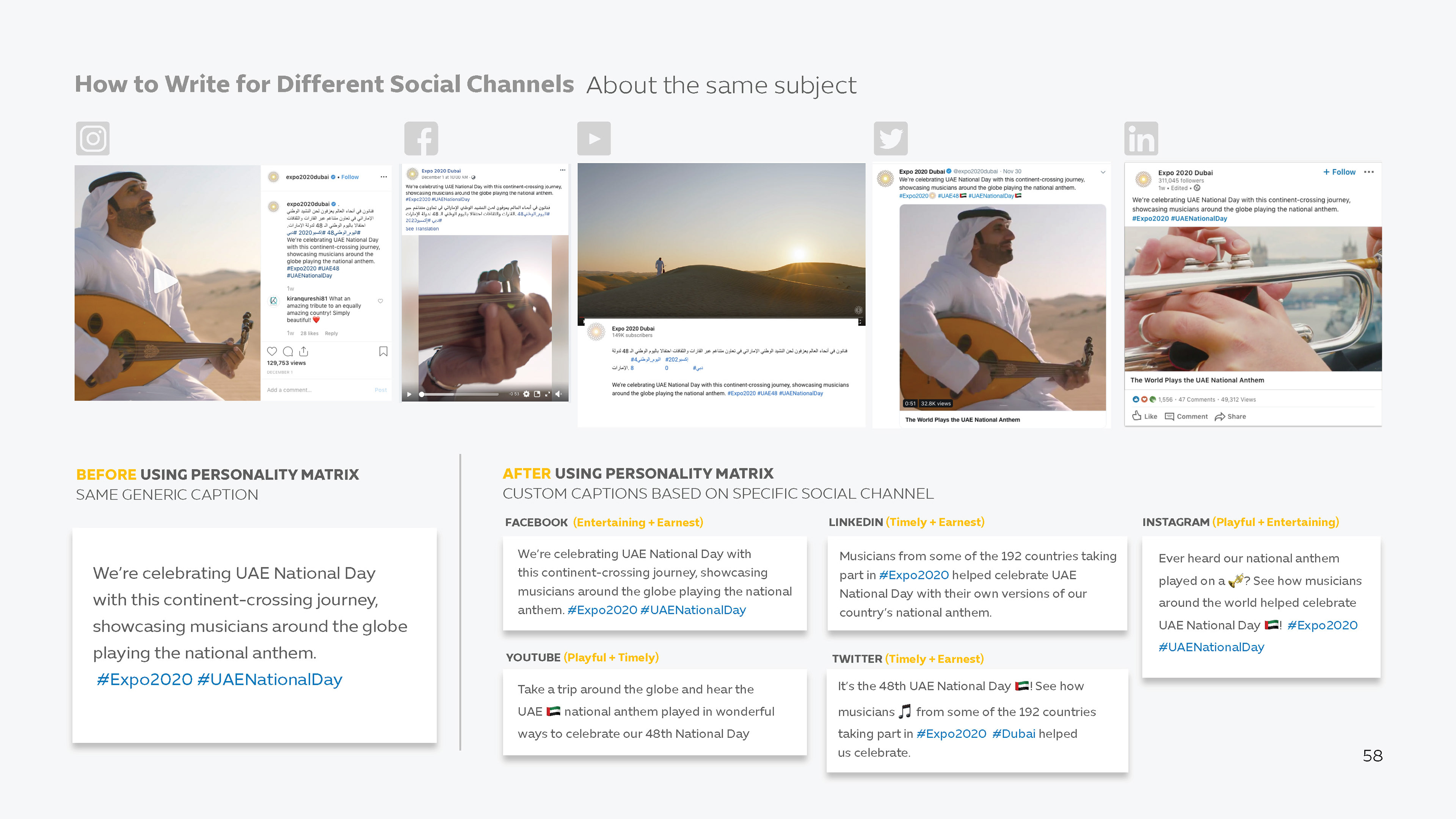Click the LinkedIn Like thumbs-up button

point(1145,416)
